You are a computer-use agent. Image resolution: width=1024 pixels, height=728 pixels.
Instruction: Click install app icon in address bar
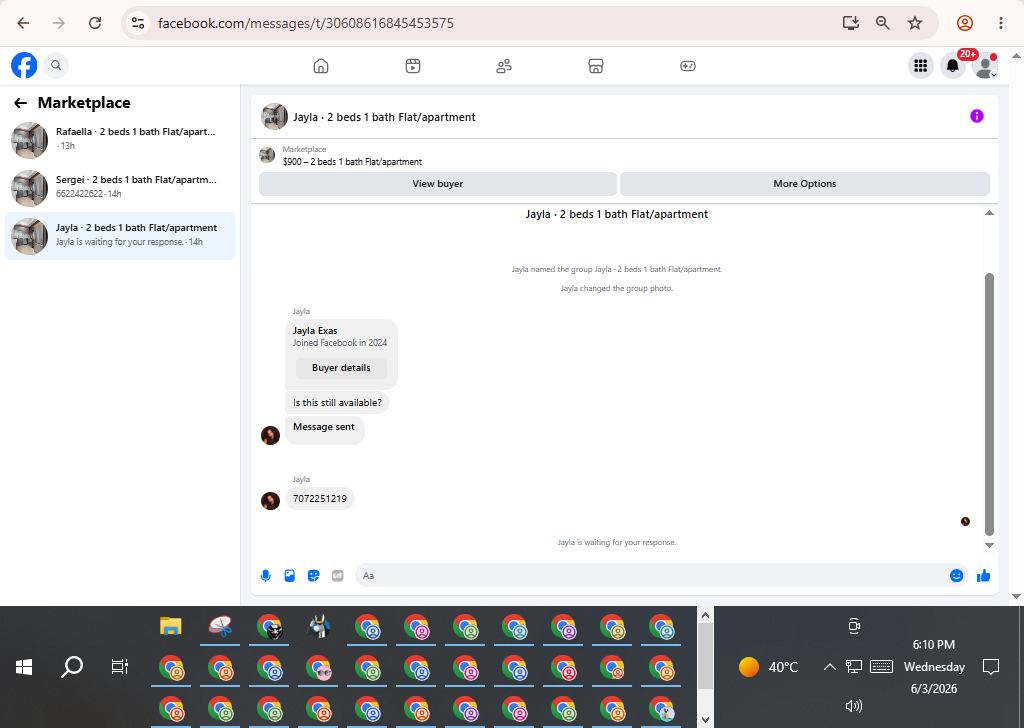[850, 23]
